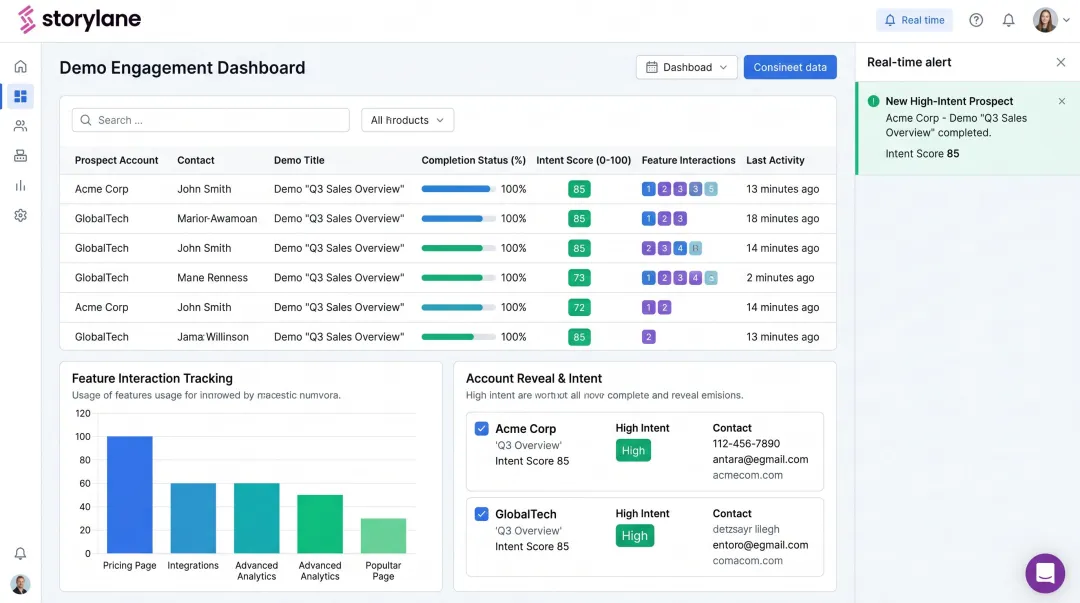The width and height of the screenshot is (1080, 603).
Task: Click completion progress bar for Marior-Awamoan
Action: click(458, 218)
